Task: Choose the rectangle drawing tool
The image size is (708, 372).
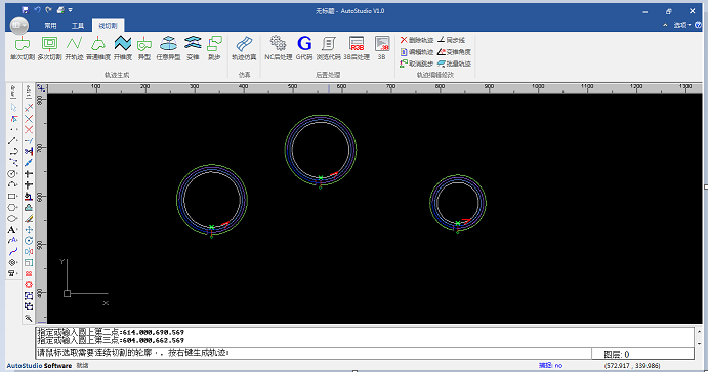Action: (12, 196)
